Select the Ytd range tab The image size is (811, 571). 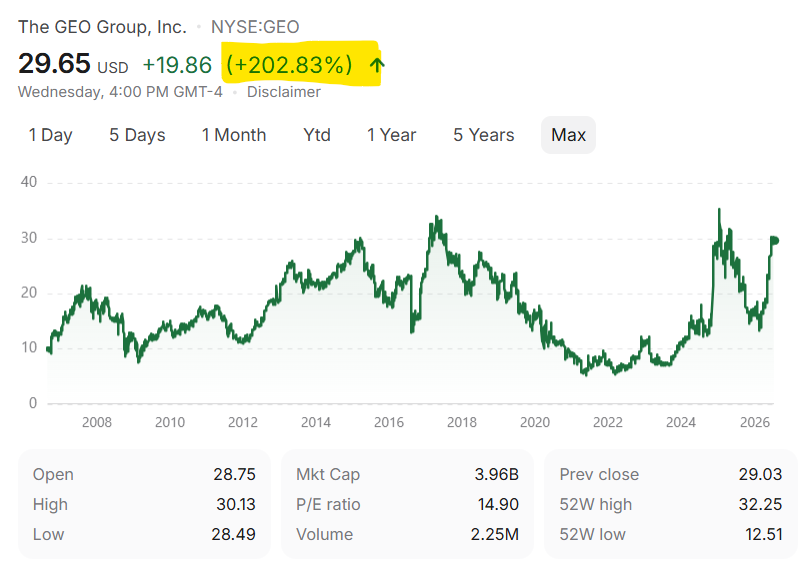coord(317,135)
